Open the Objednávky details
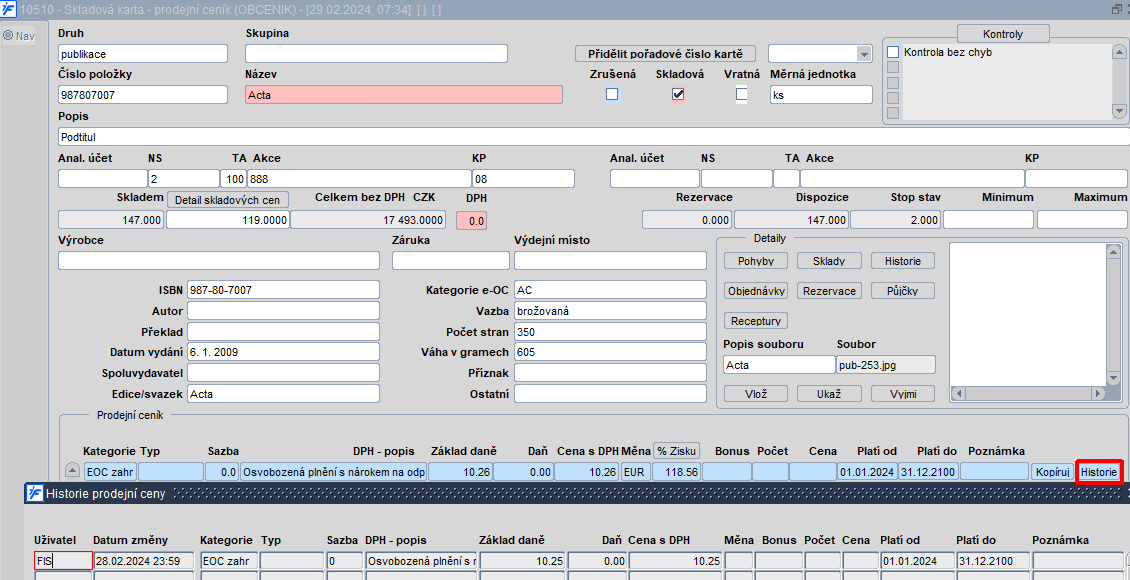Image resolution: width=1130 pixels, height=580 pixels. (756, 290)
